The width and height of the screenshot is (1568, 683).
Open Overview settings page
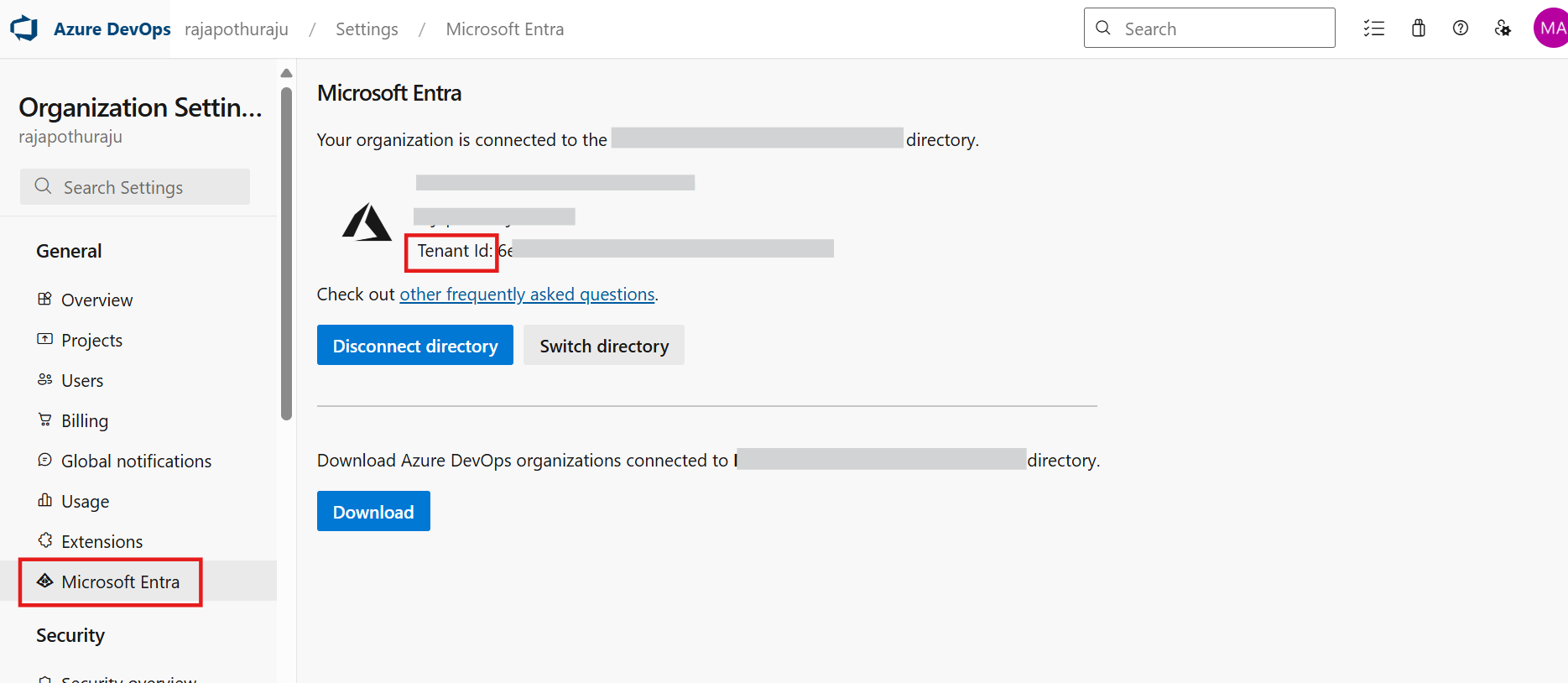[96, 300]
